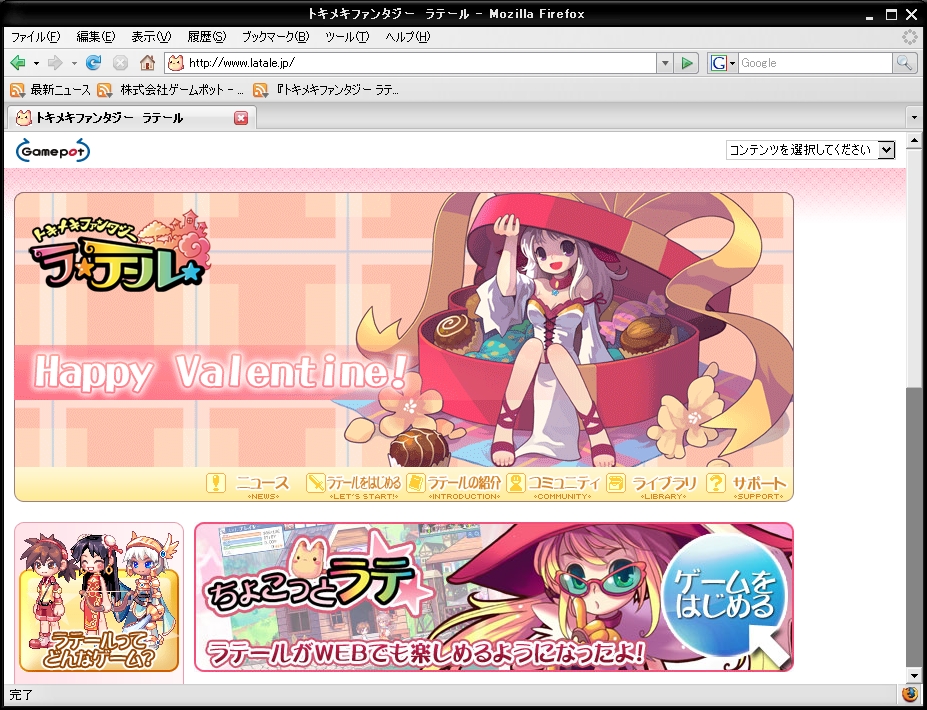
Task: Click the green Go arrow button
Action: (x=686, y=63)
